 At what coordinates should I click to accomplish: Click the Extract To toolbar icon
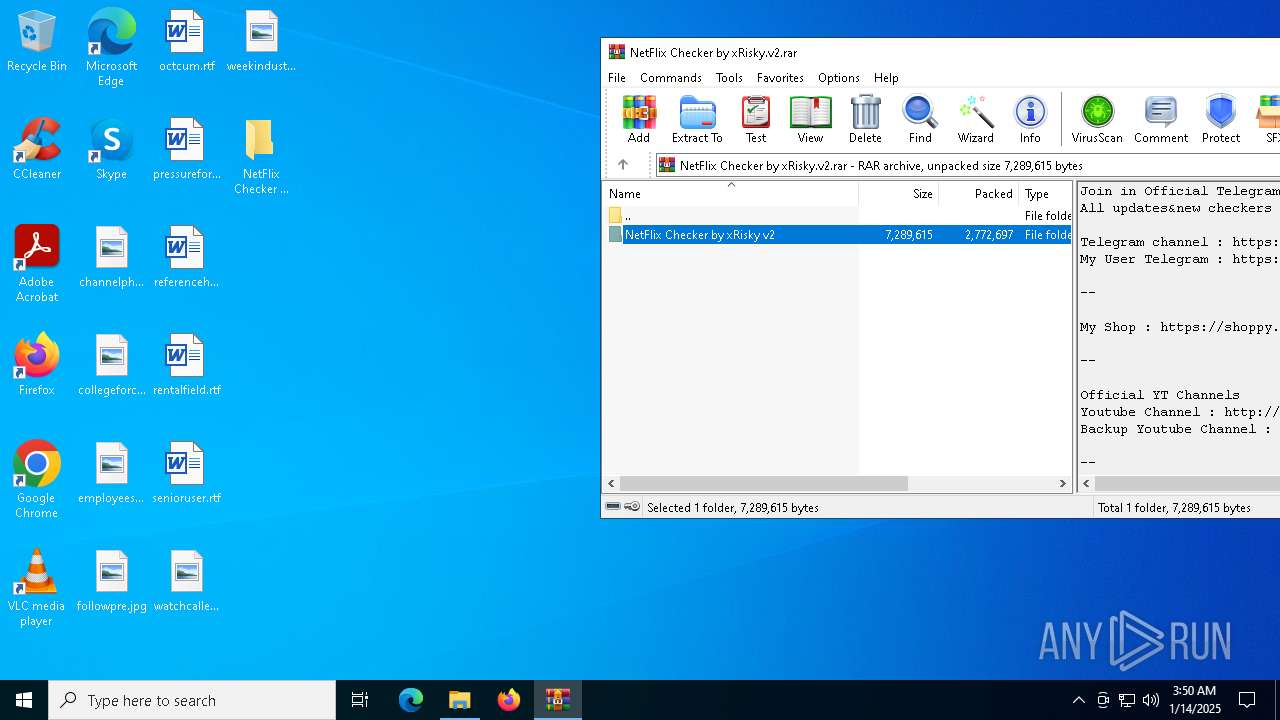[x=697, y=119]
